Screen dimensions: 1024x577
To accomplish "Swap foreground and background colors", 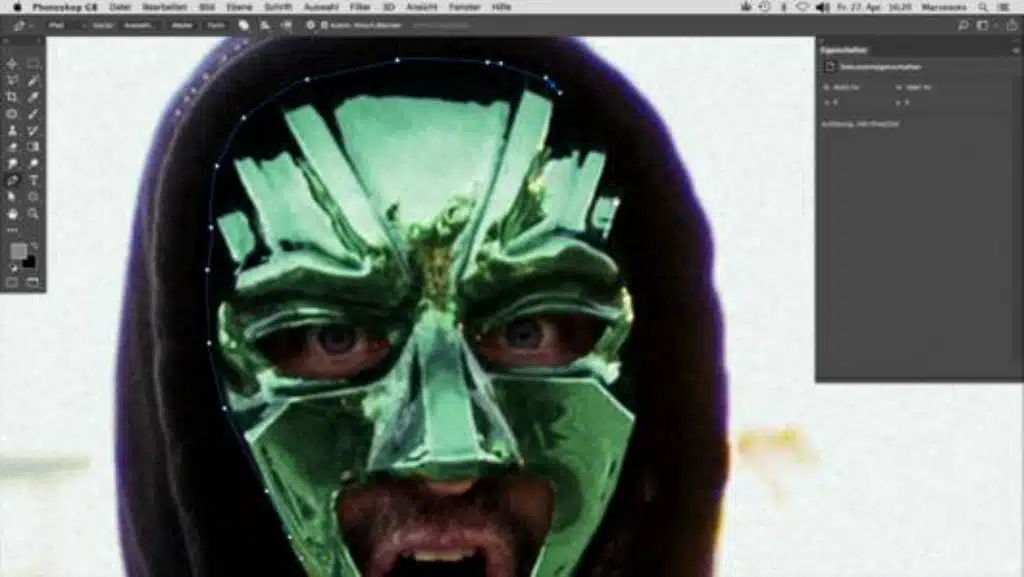I will click(34, 245).
